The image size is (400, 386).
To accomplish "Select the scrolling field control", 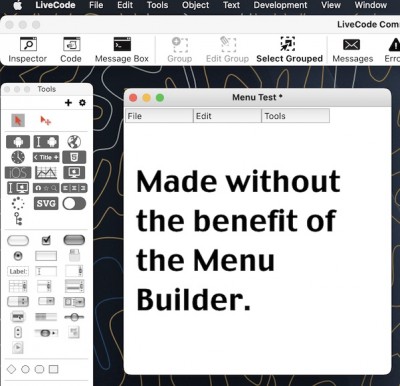I will (74, 271).
